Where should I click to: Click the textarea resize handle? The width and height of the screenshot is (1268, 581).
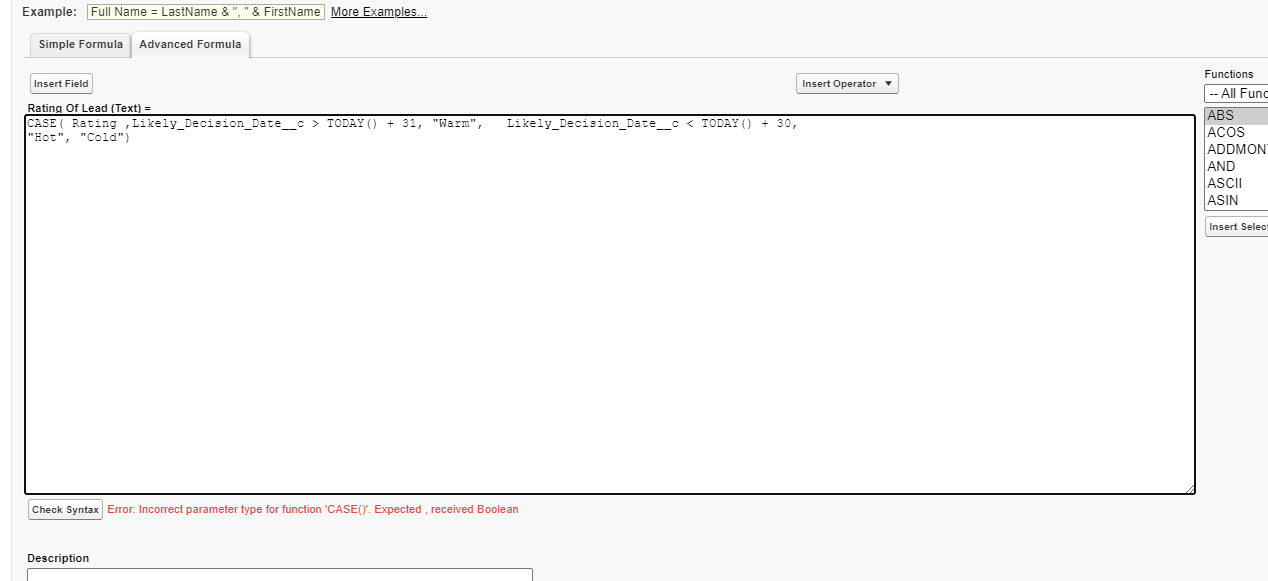click(x=1190, y=488)
